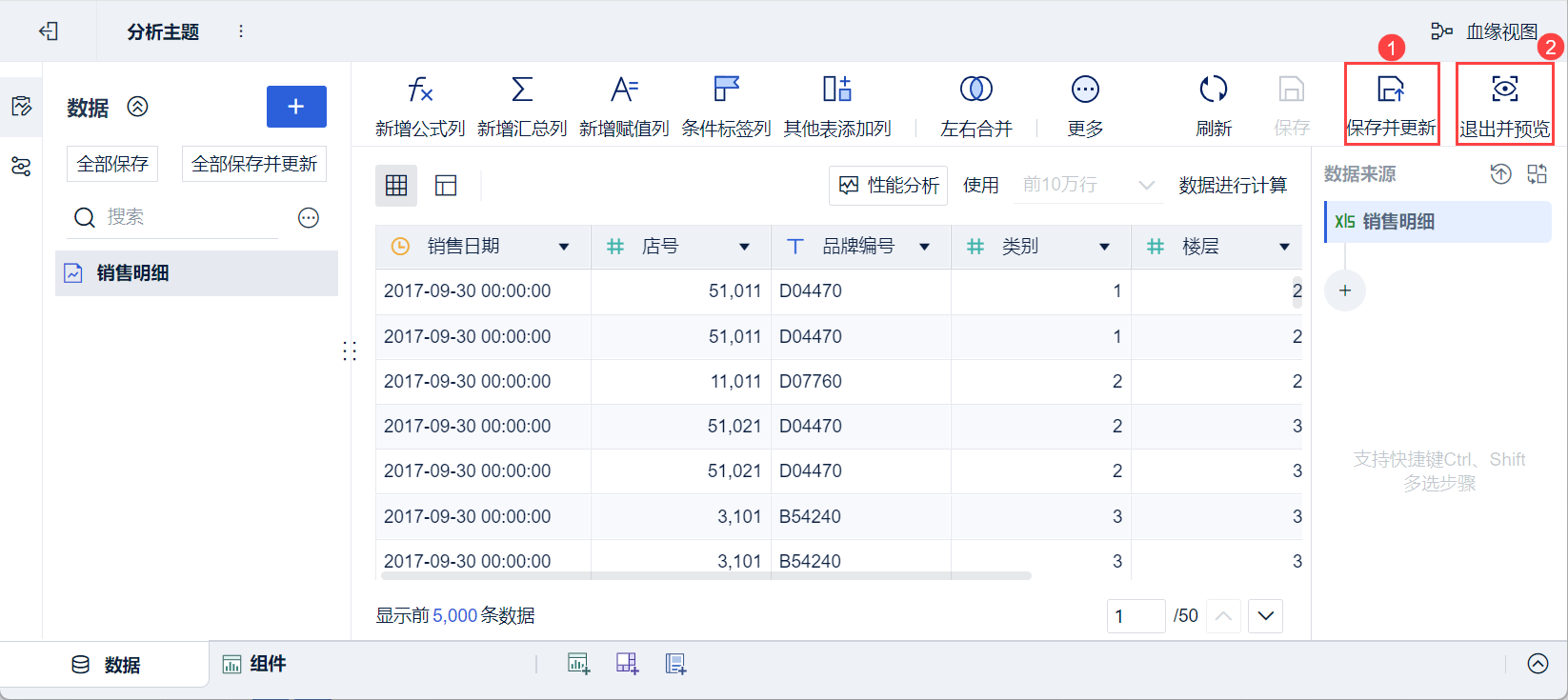Click 保存并更新 icon
The height and width of the screenshot is (700, 1568).
click(x=1391, y=90)
